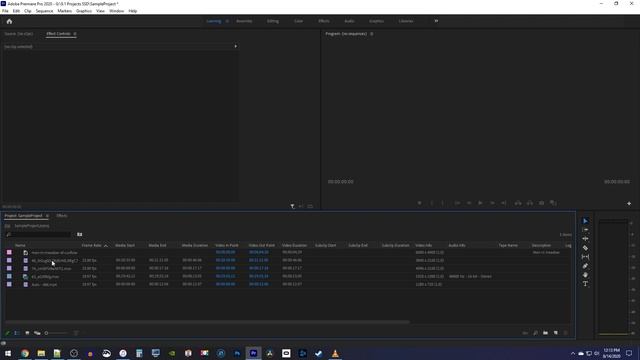This screenshot has height=360, width=640.
Task: Click the Automate to Sequence icon
Action: coord(525,333)
